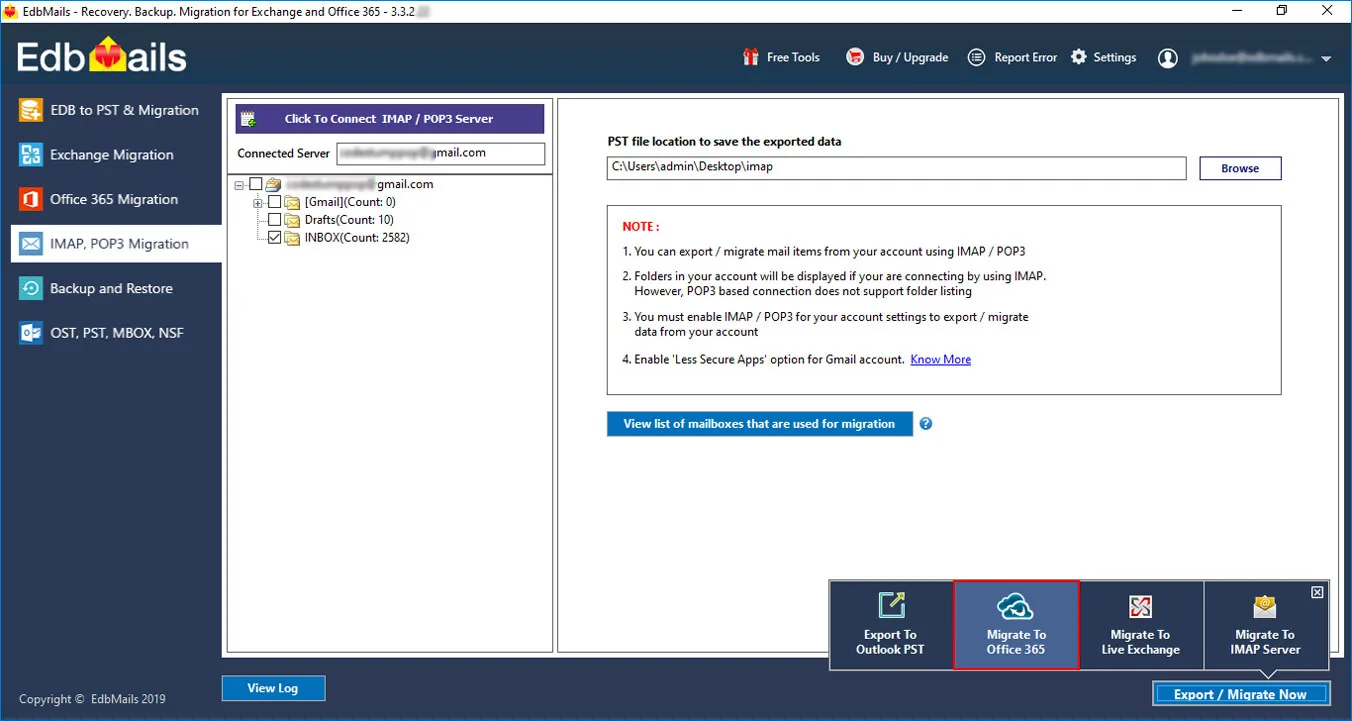Click the help question mark icon

pyautogui.click(x=925, y=423)
